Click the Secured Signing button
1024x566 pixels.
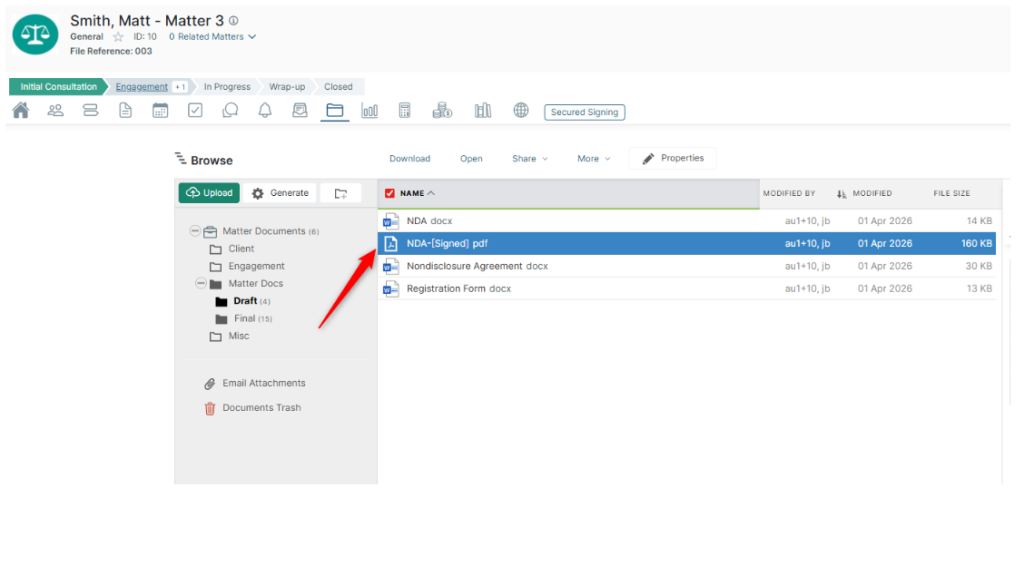point(584,112)
